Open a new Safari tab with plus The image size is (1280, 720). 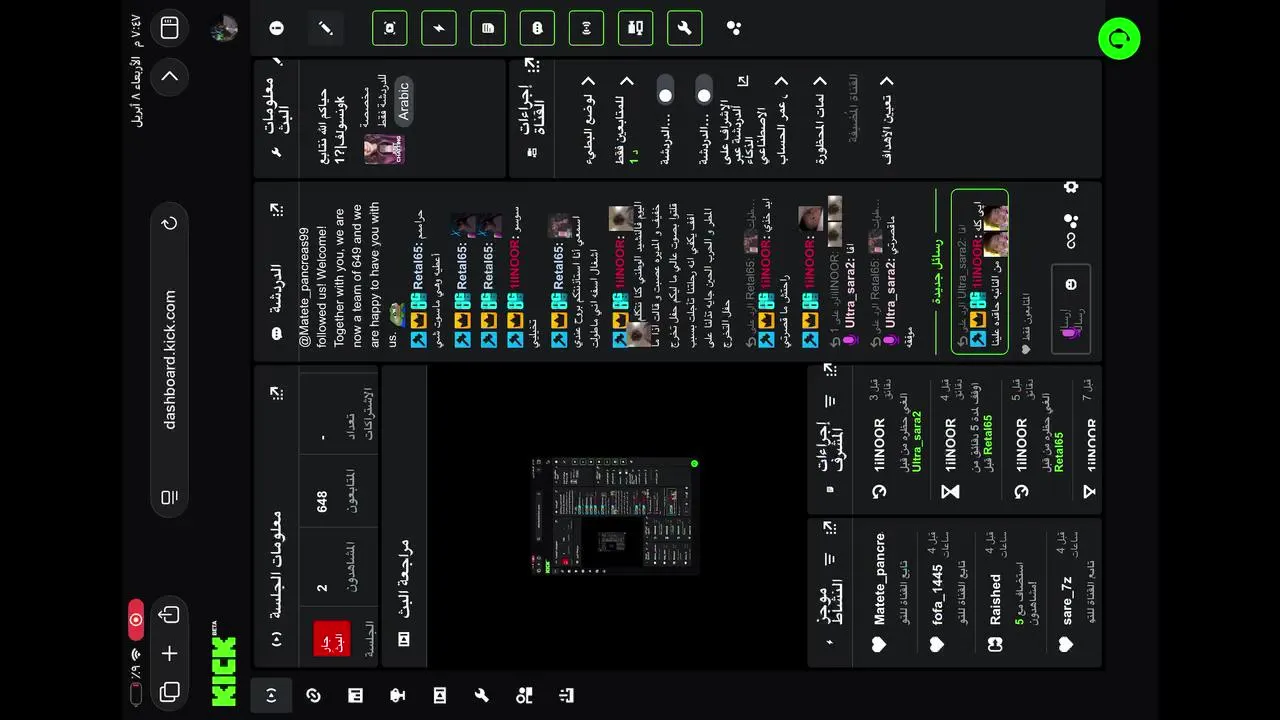click(x=169, y=654)
